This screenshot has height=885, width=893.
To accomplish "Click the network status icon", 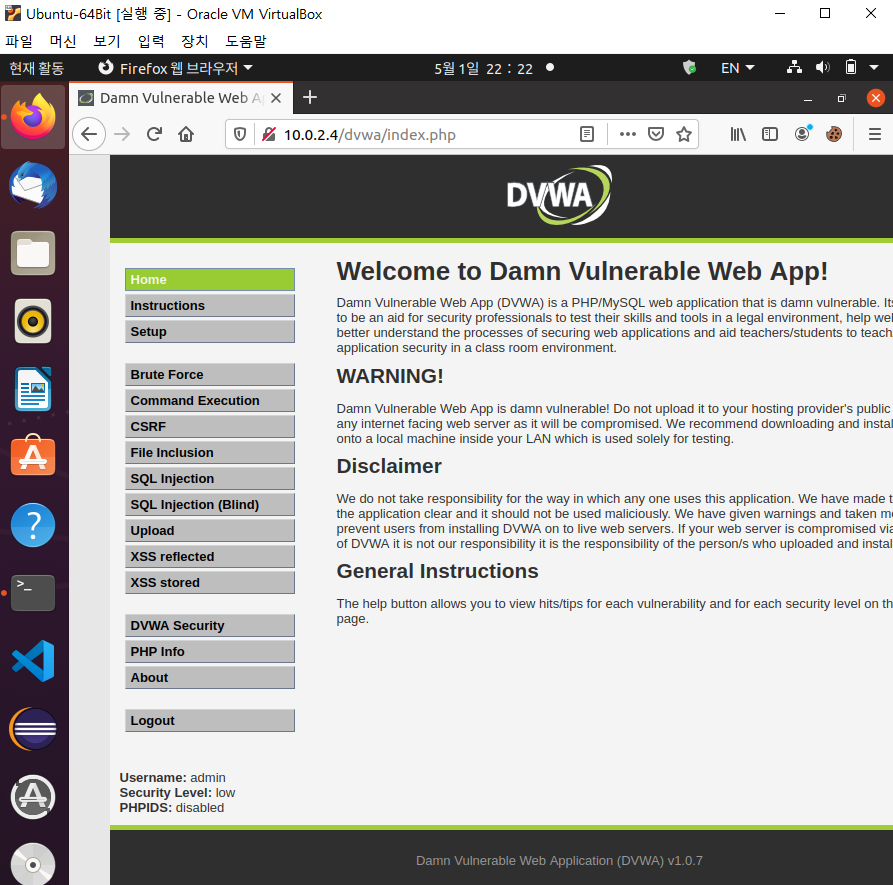I will click(794, 68).
